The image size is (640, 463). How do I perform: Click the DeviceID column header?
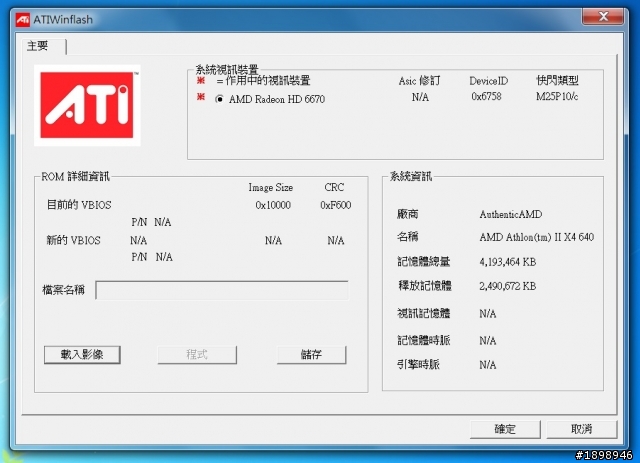(x=489, y=81)
